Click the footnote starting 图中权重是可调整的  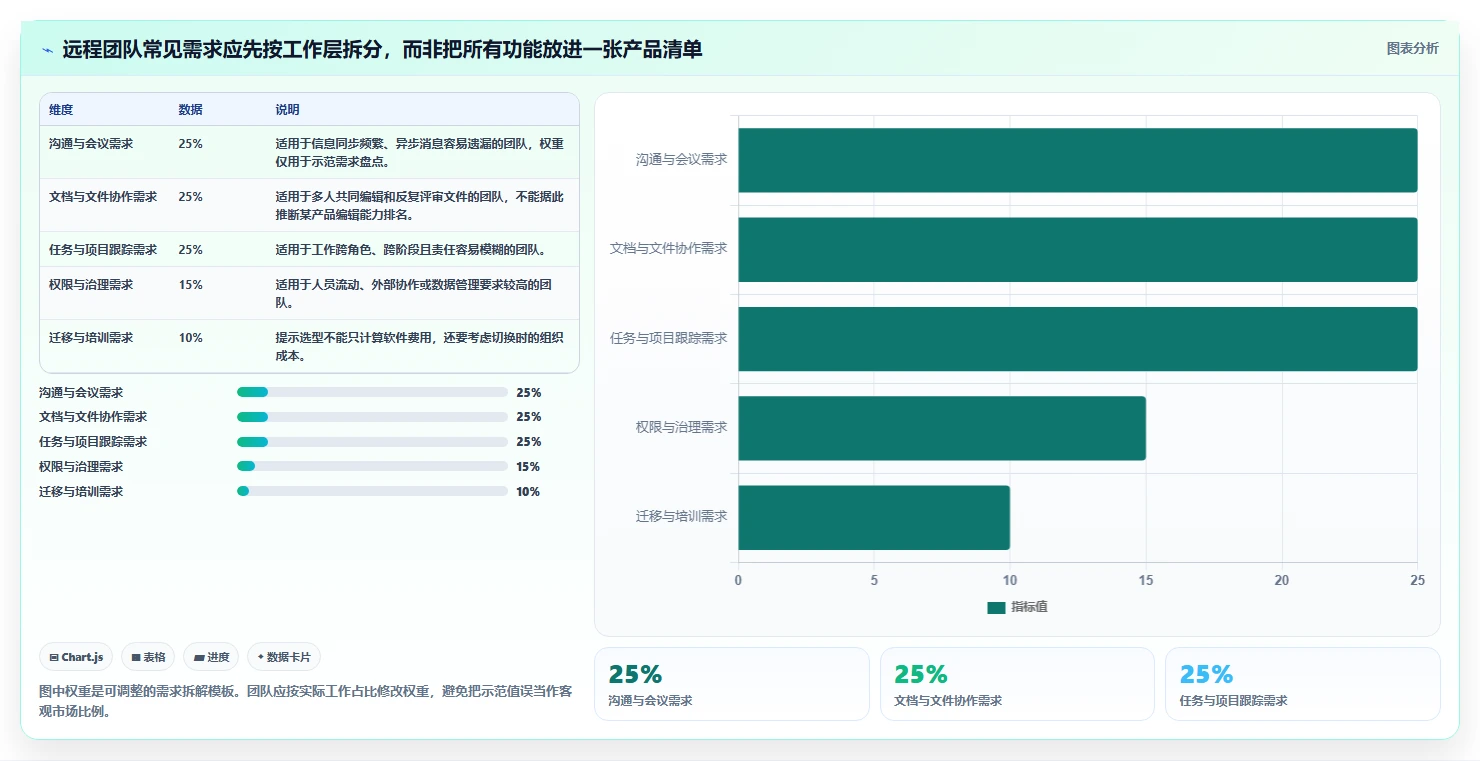[305, 702]
